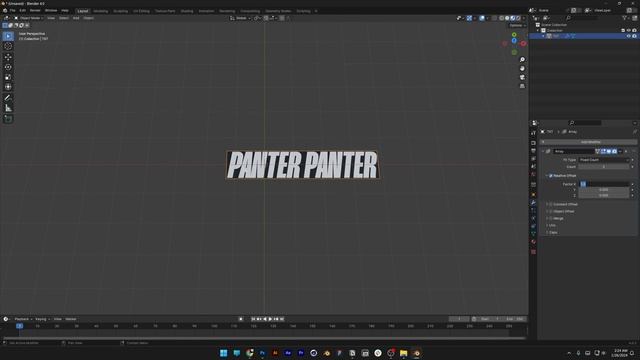Switch to the Modeling workspace tab
This screenshot has height=360, width=640.
[x=100, y=11]
